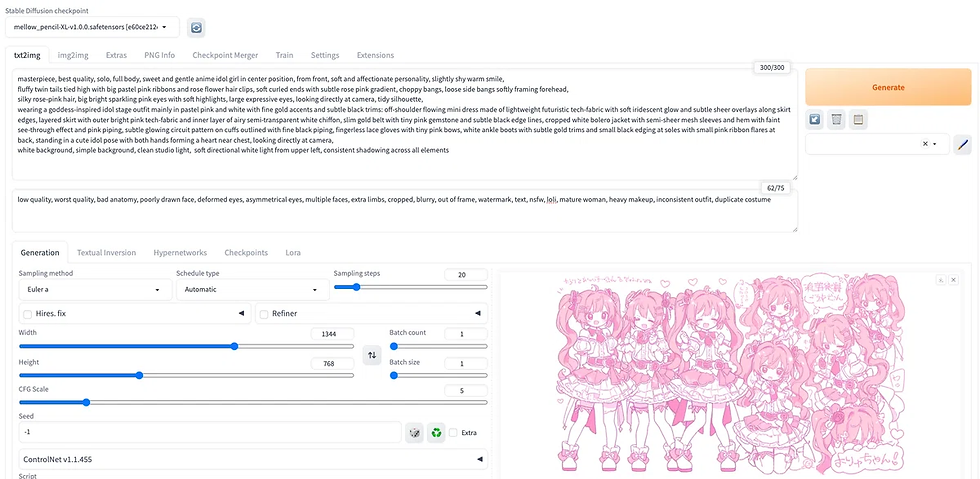This screenshot has height=479, width=980.
Task: Adjust the CFG Scale slider
Action: pos(253,402)
